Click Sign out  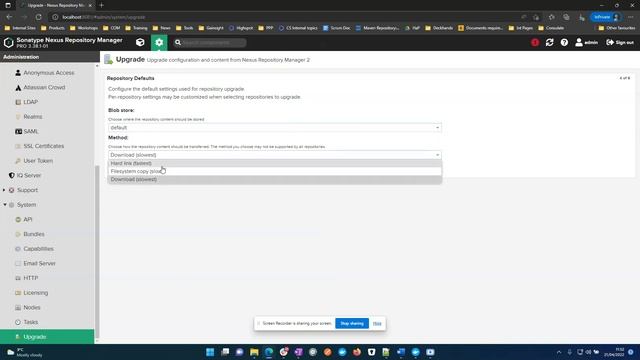[x=620, y=42]
